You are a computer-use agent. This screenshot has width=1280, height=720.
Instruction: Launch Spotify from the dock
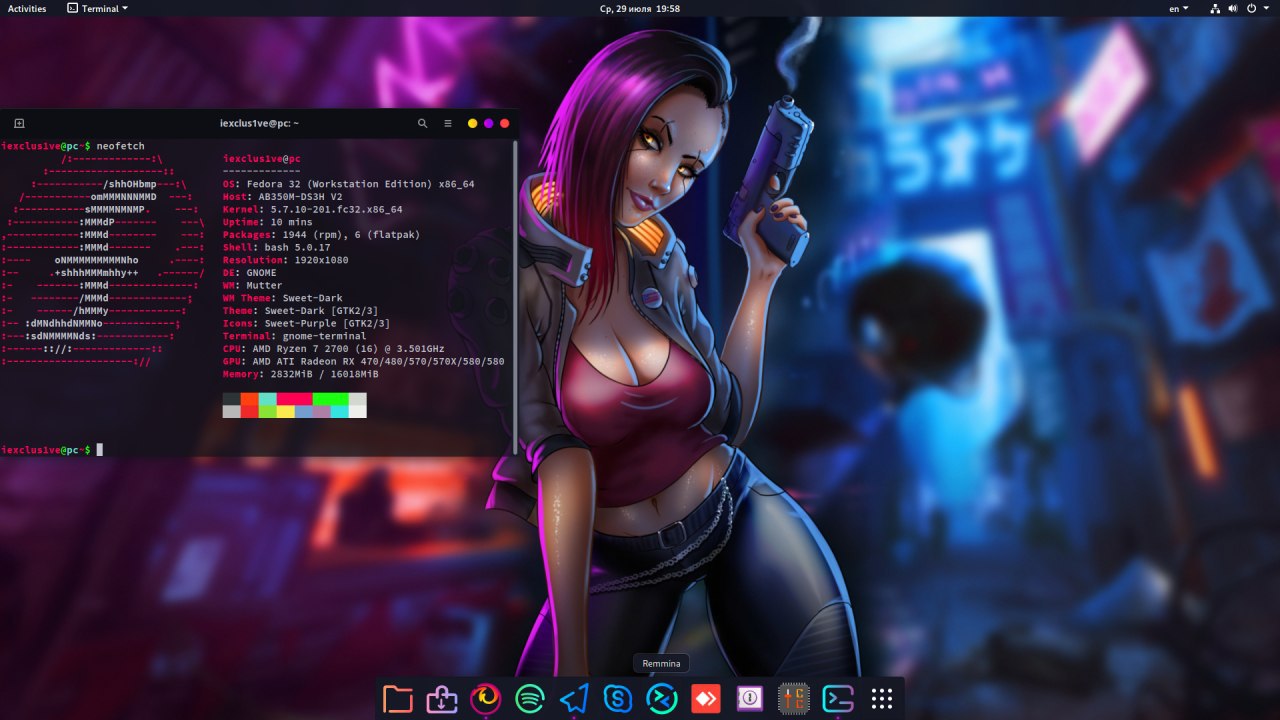(x=530, y=699)
